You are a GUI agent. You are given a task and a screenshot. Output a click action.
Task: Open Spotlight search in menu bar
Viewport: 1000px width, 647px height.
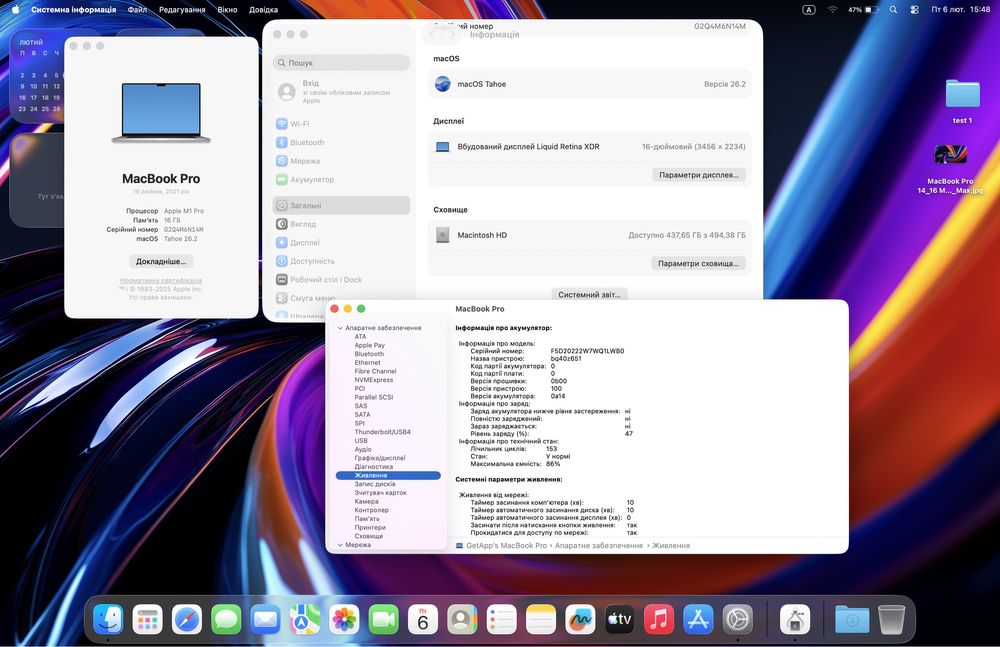pos(893,10)
